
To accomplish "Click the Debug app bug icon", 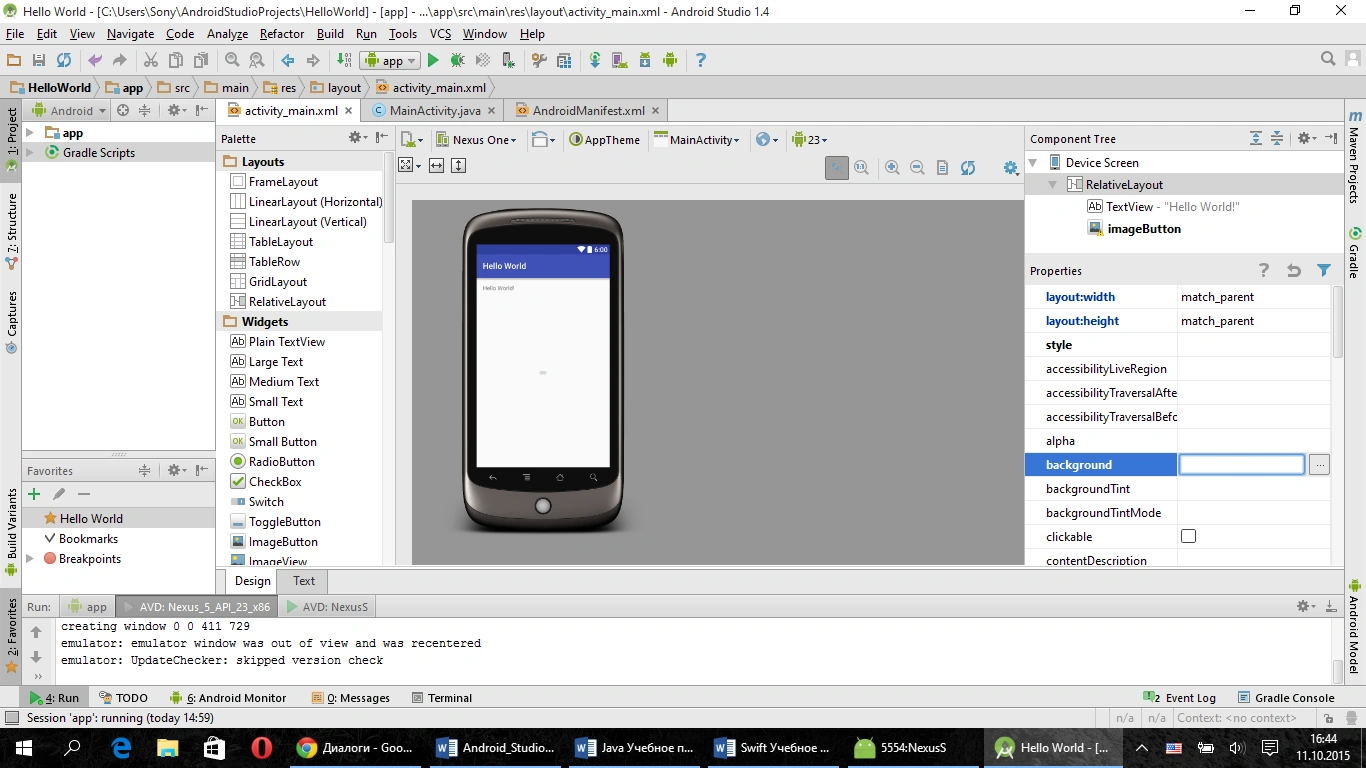I will [x=457, y=61].
